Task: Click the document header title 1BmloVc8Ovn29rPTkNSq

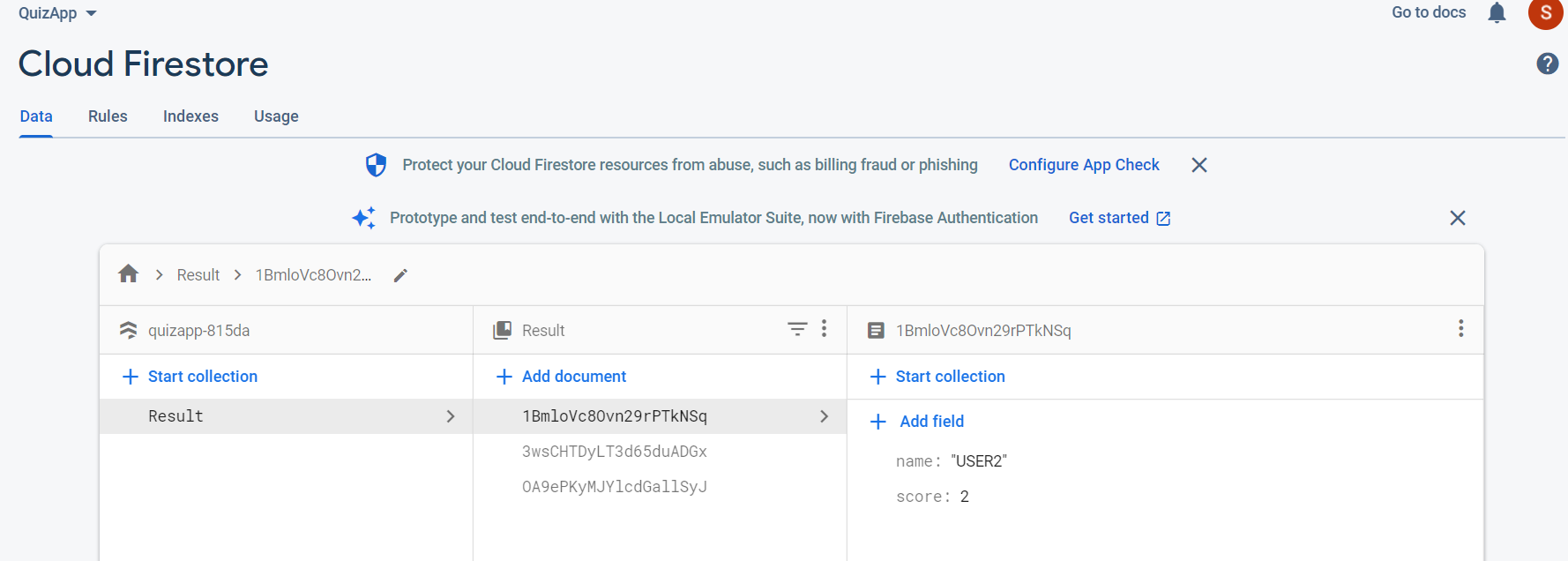Action: click(983, 331)
